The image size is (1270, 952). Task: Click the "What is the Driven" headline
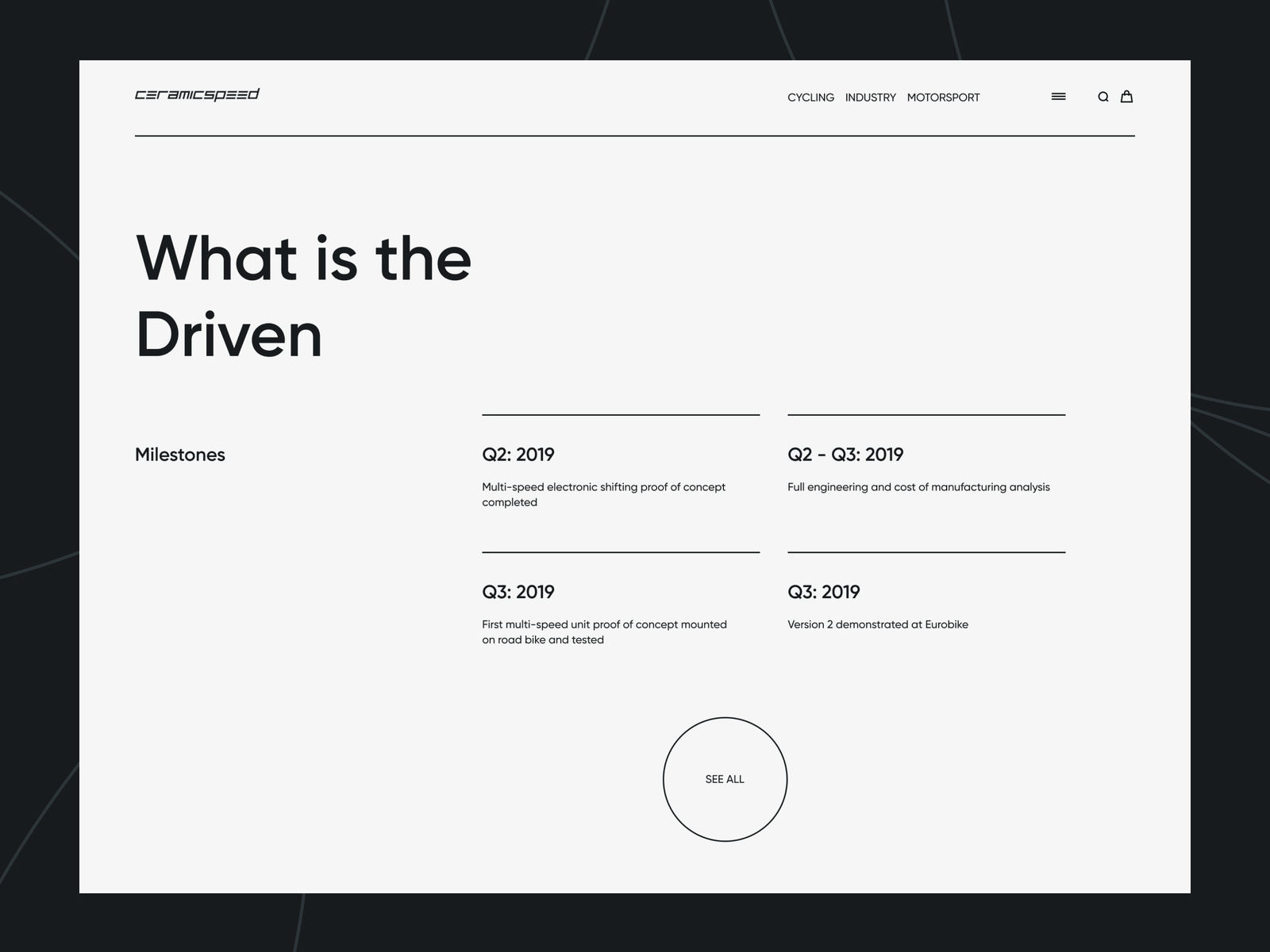pyautogui.click(x=303, y=296)
